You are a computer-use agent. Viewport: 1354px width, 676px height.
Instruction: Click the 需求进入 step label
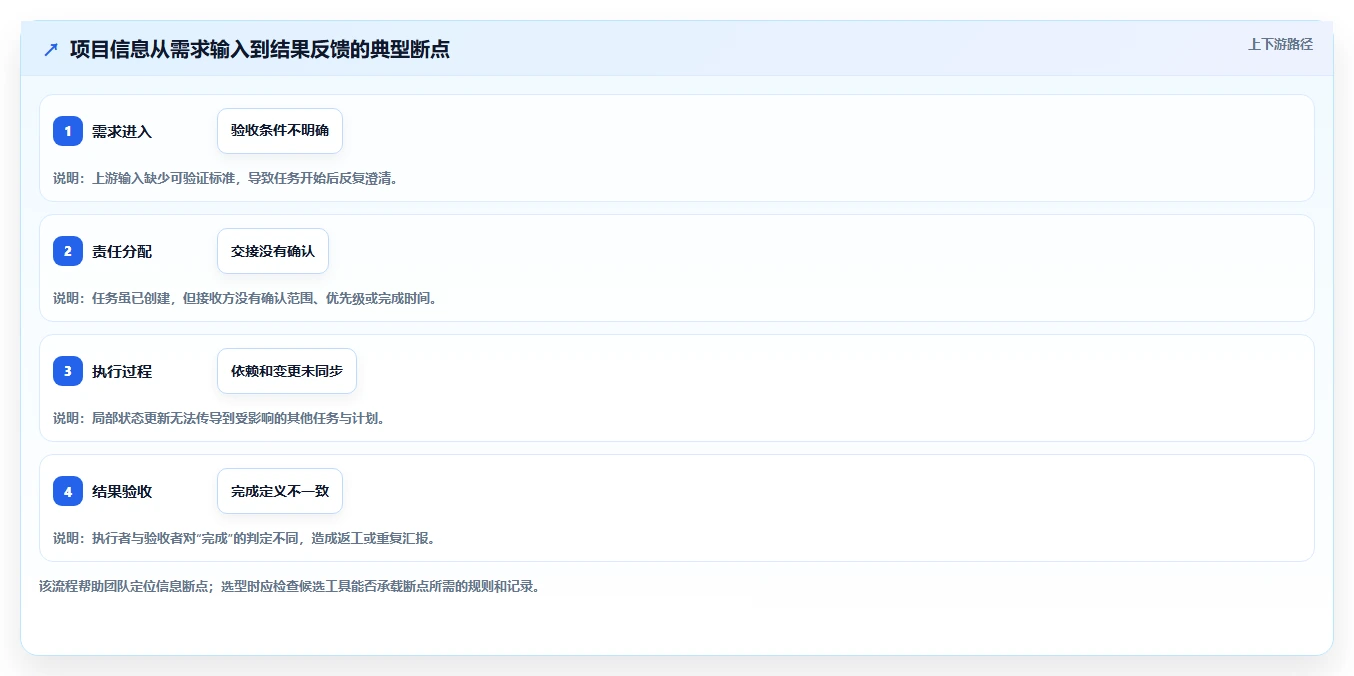click(122, 131)
